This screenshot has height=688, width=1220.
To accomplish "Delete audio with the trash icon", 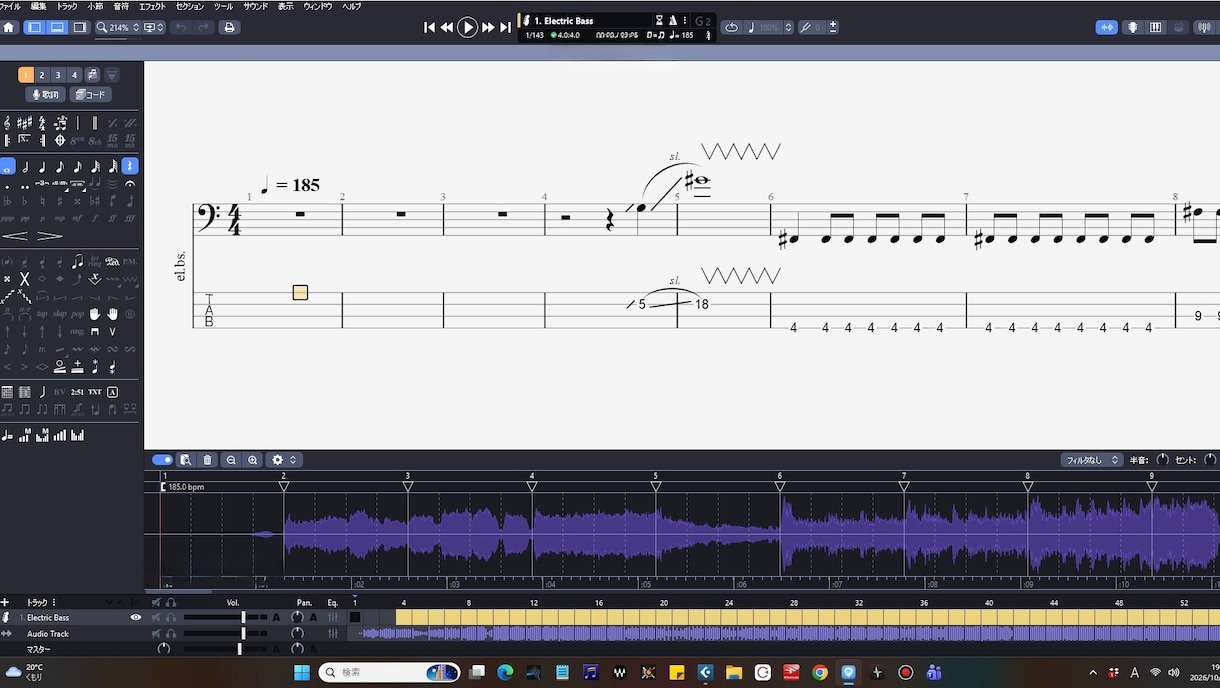I will [x=207, y=460].
